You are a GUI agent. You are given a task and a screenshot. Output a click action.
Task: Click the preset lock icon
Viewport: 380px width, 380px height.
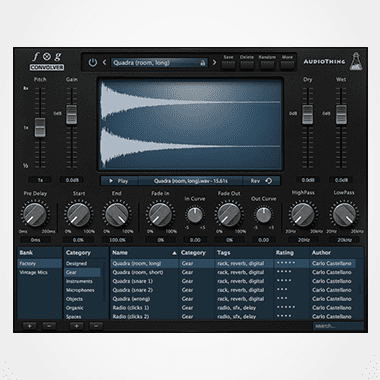[x=202, y=63]
